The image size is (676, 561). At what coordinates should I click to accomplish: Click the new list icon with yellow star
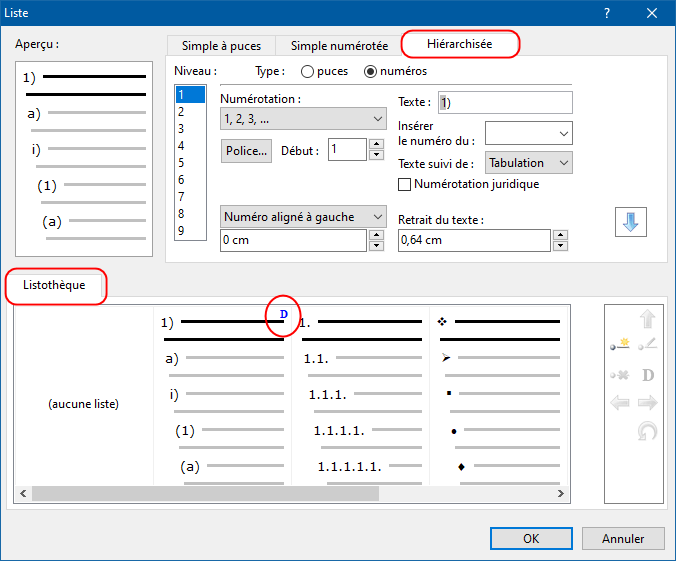[x=620, y=346]
